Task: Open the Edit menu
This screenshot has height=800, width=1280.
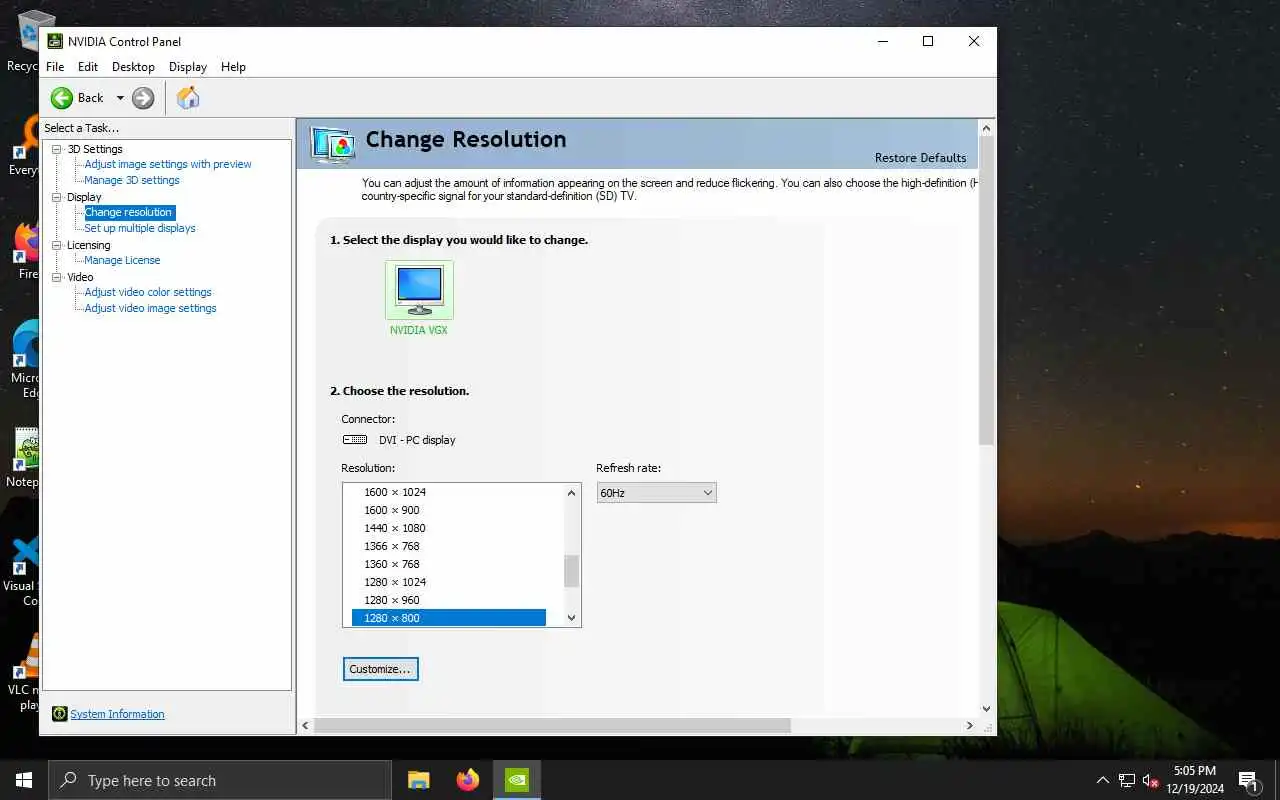Action: pyautogui.click(x=88, y=67)
